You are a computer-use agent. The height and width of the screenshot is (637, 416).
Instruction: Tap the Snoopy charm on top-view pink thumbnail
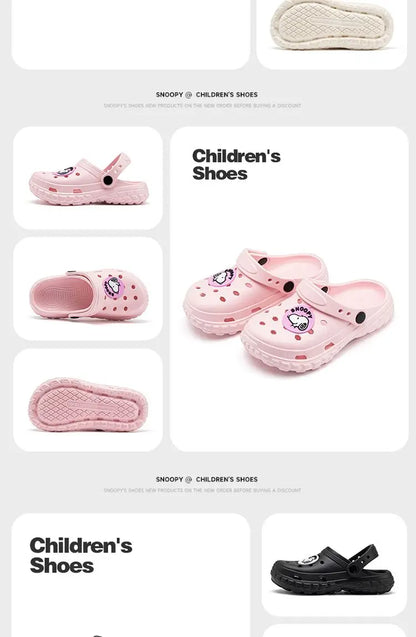(114, 286)
